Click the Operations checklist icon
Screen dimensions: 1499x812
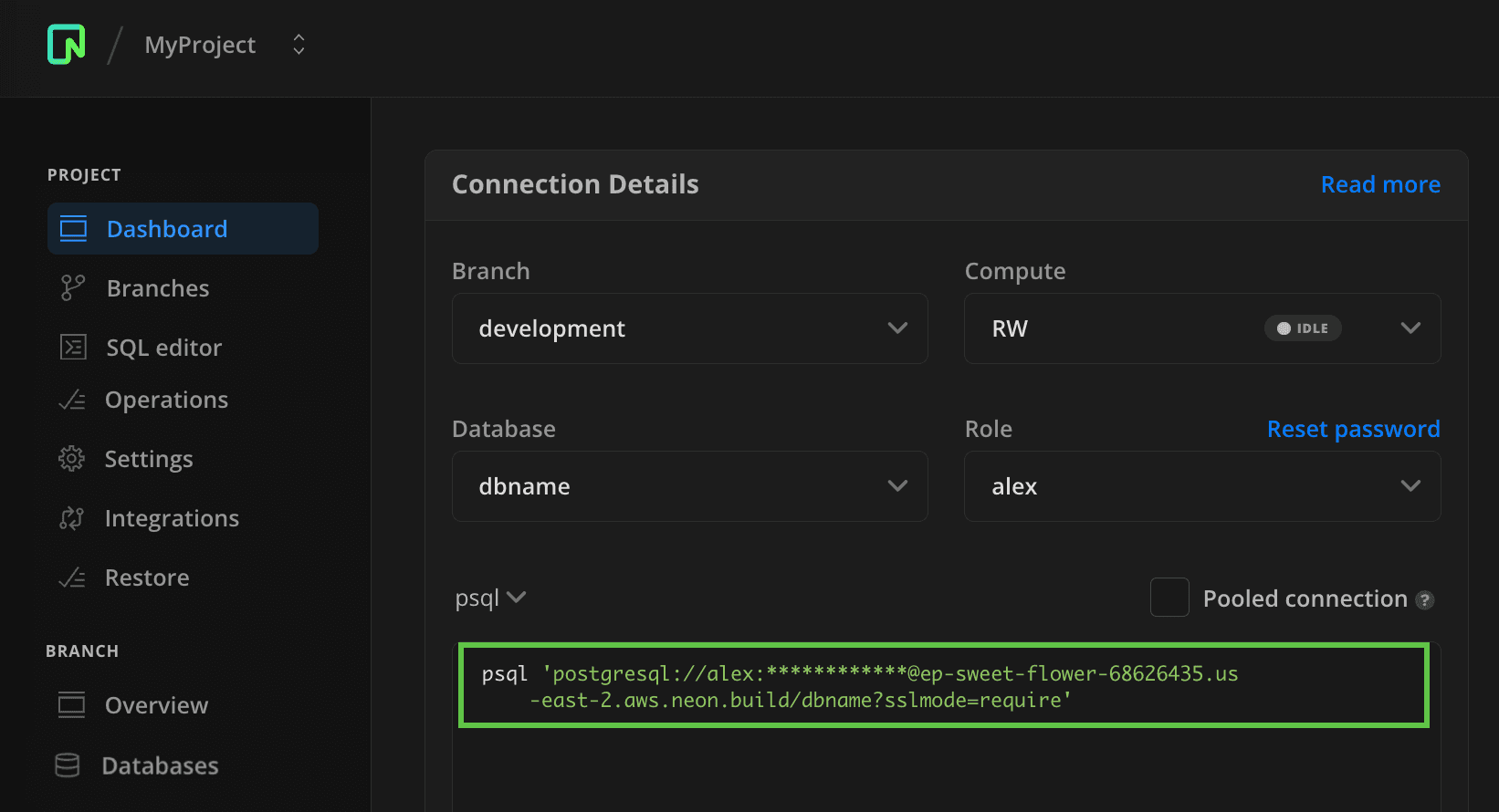coord(72,401)
